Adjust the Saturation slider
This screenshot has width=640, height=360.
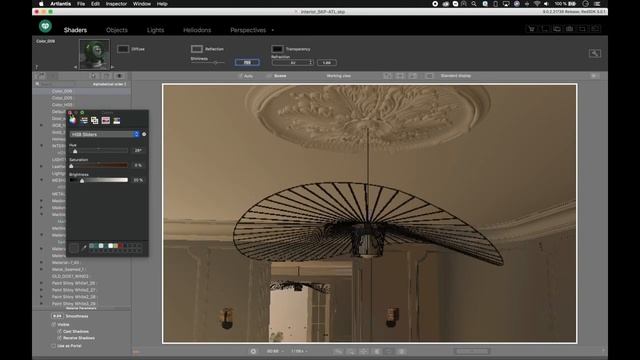pos(98,165)
